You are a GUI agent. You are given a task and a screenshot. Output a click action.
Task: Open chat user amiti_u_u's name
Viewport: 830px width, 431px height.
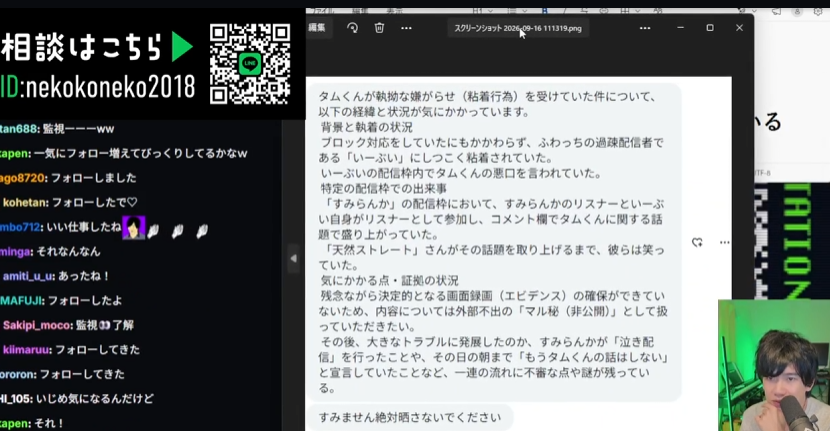(x=28, y=276)
